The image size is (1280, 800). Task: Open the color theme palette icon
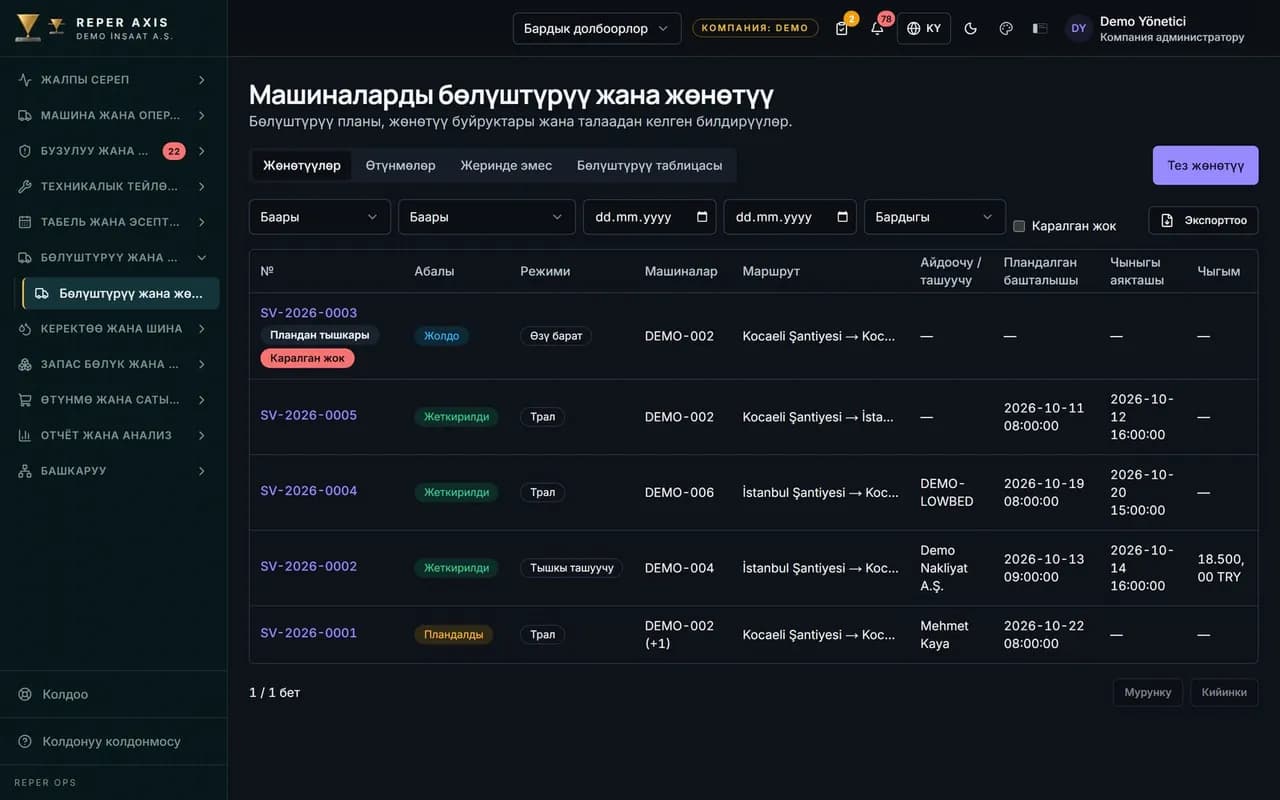pyautogui.click(x=1006, y=28)
